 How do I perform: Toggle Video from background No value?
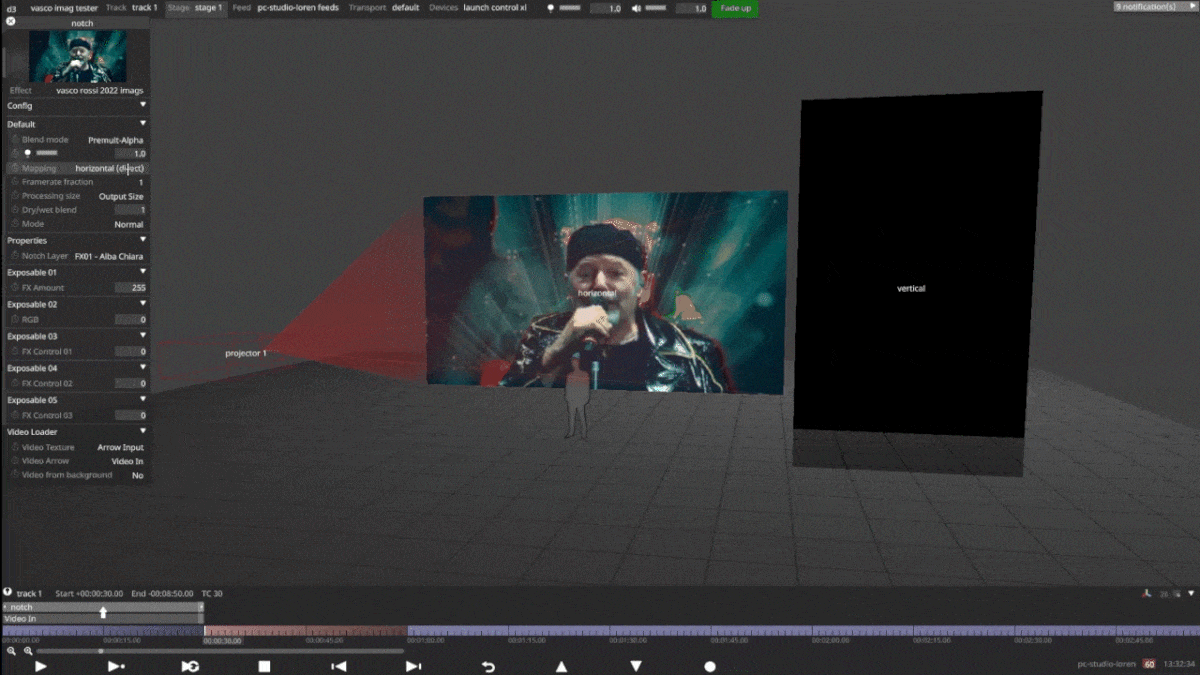coord(138,475)
